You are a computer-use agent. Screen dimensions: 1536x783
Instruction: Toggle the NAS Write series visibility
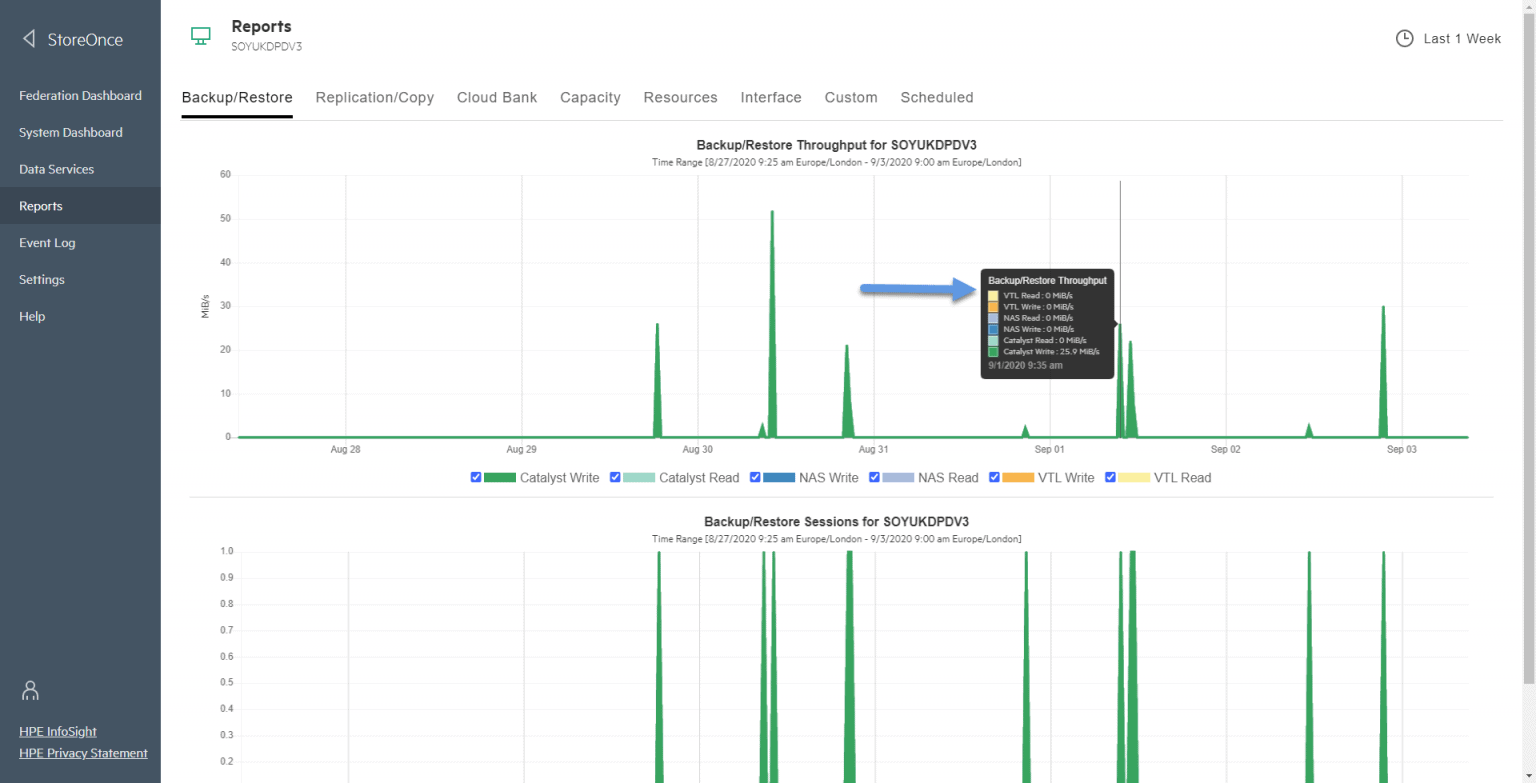pyautogui.click(x=755, y=477)
